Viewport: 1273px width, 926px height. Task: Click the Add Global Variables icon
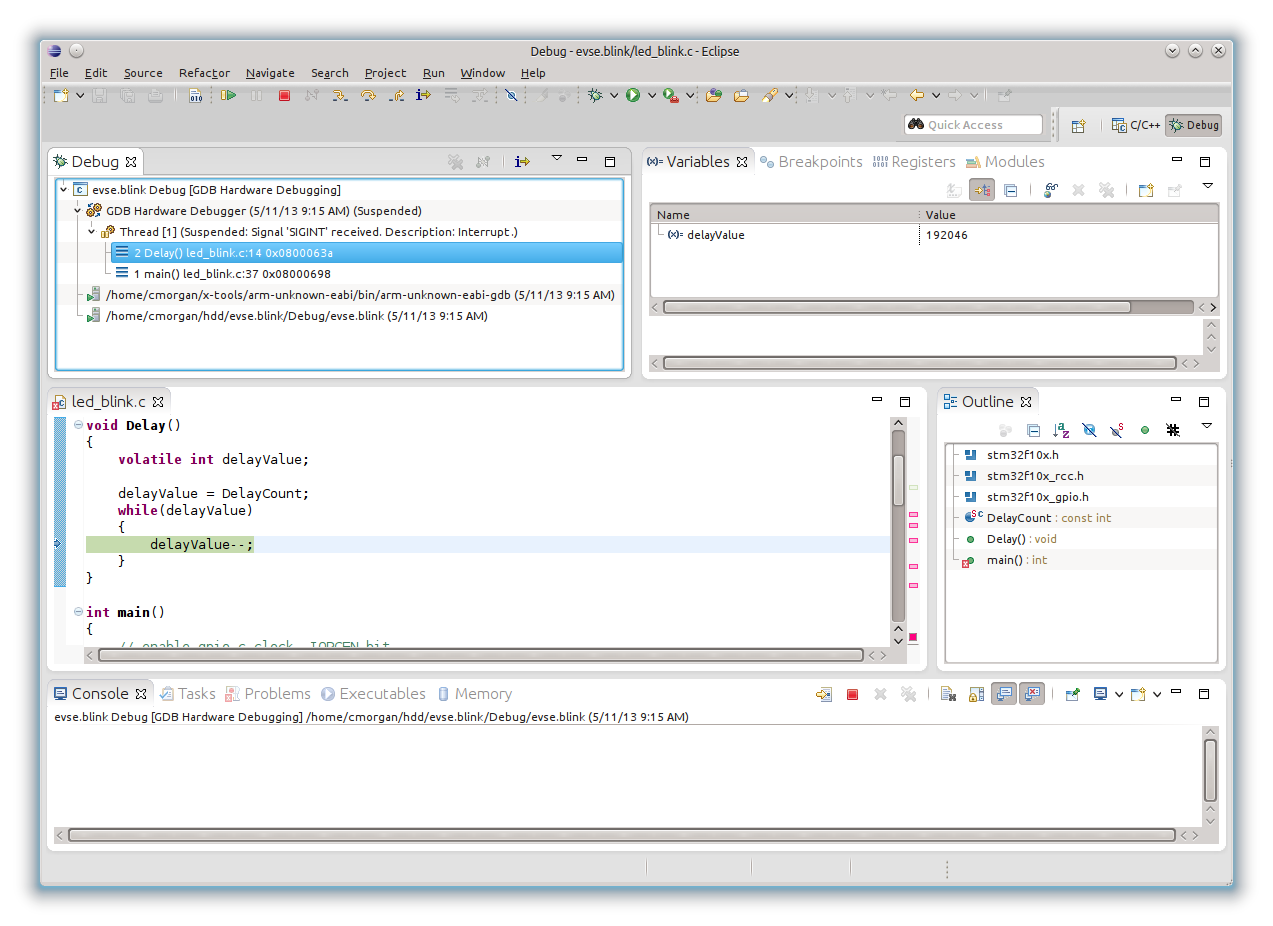1051,190
